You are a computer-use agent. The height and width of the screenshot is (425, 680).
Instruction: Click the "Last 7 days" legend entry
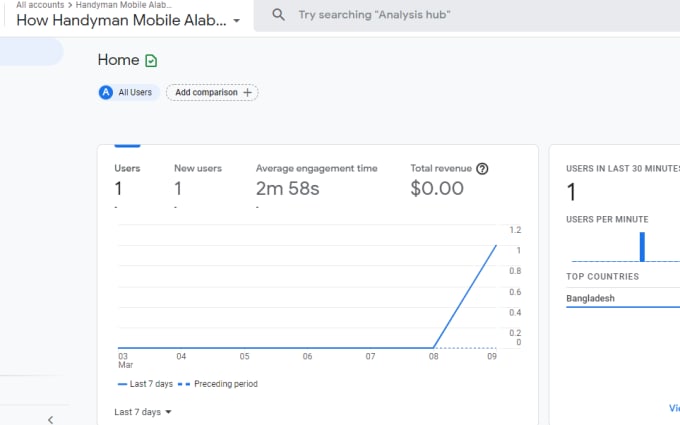point(145,384)
